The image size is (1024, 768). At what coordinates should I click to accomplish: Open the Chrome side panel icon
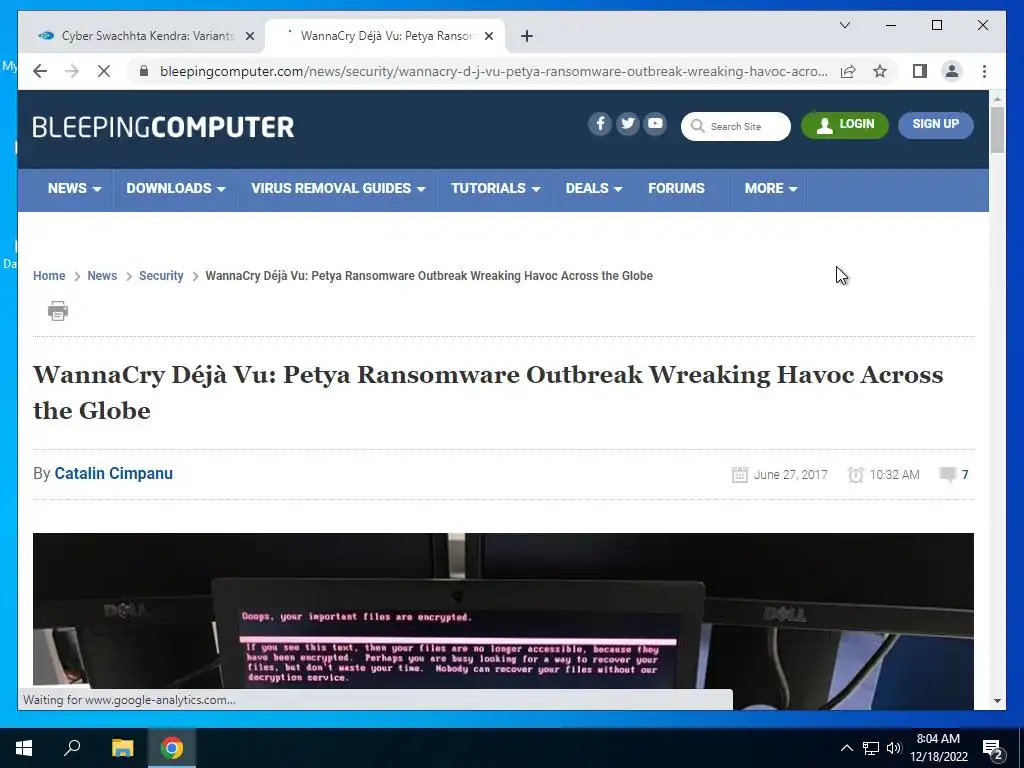(x=920, y=71)
